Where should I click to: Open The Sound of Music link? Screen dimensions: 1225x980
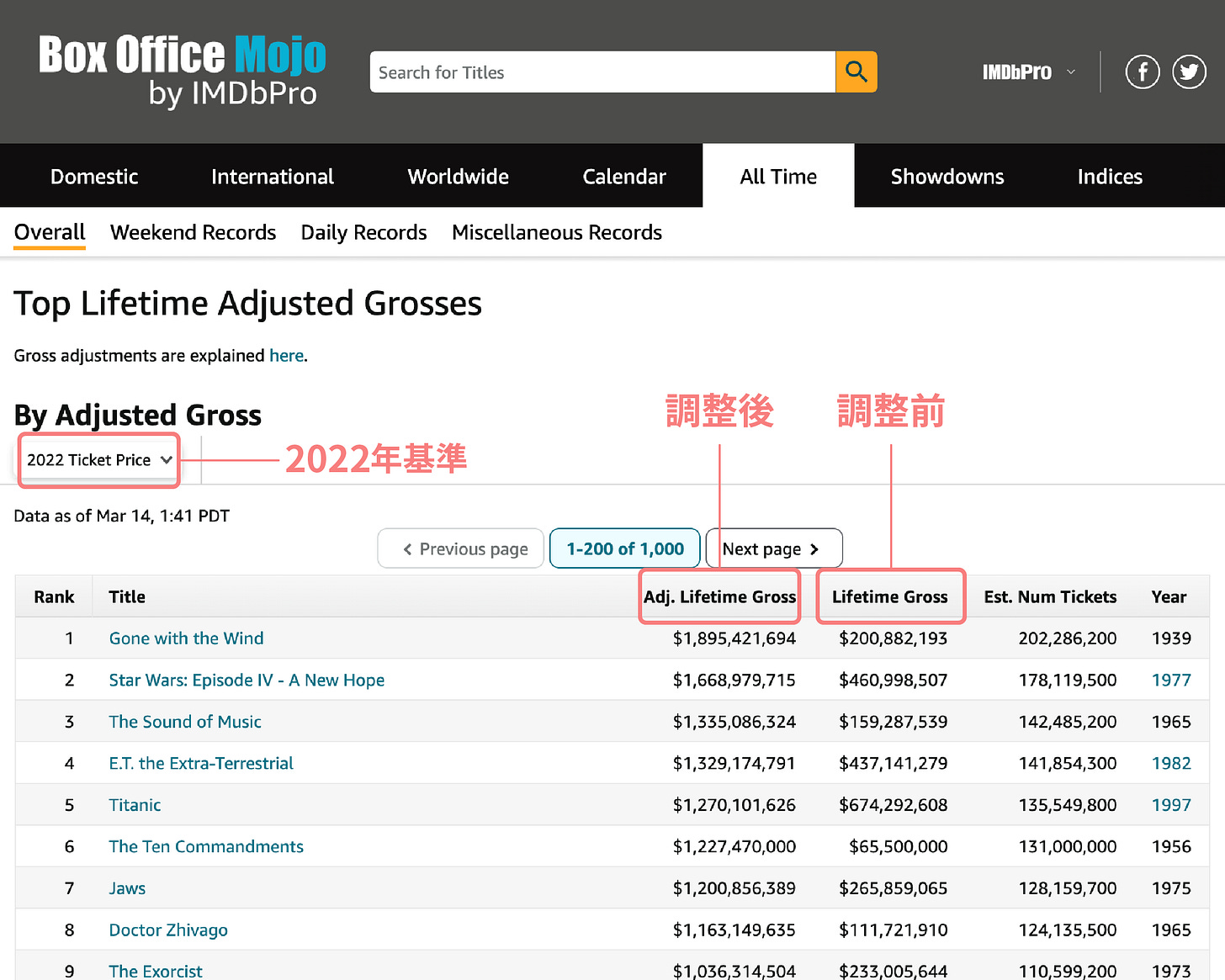tap(185, 722)
